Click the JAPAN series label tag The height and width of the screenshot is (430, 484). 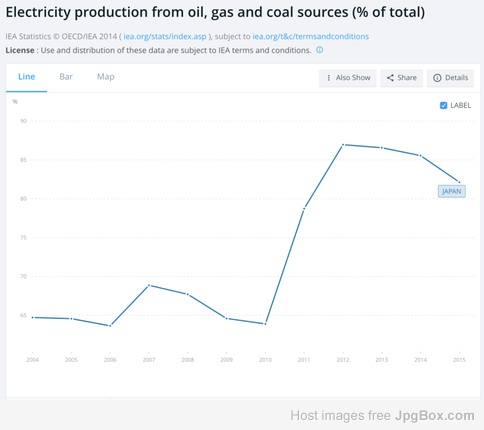point(451,191)
